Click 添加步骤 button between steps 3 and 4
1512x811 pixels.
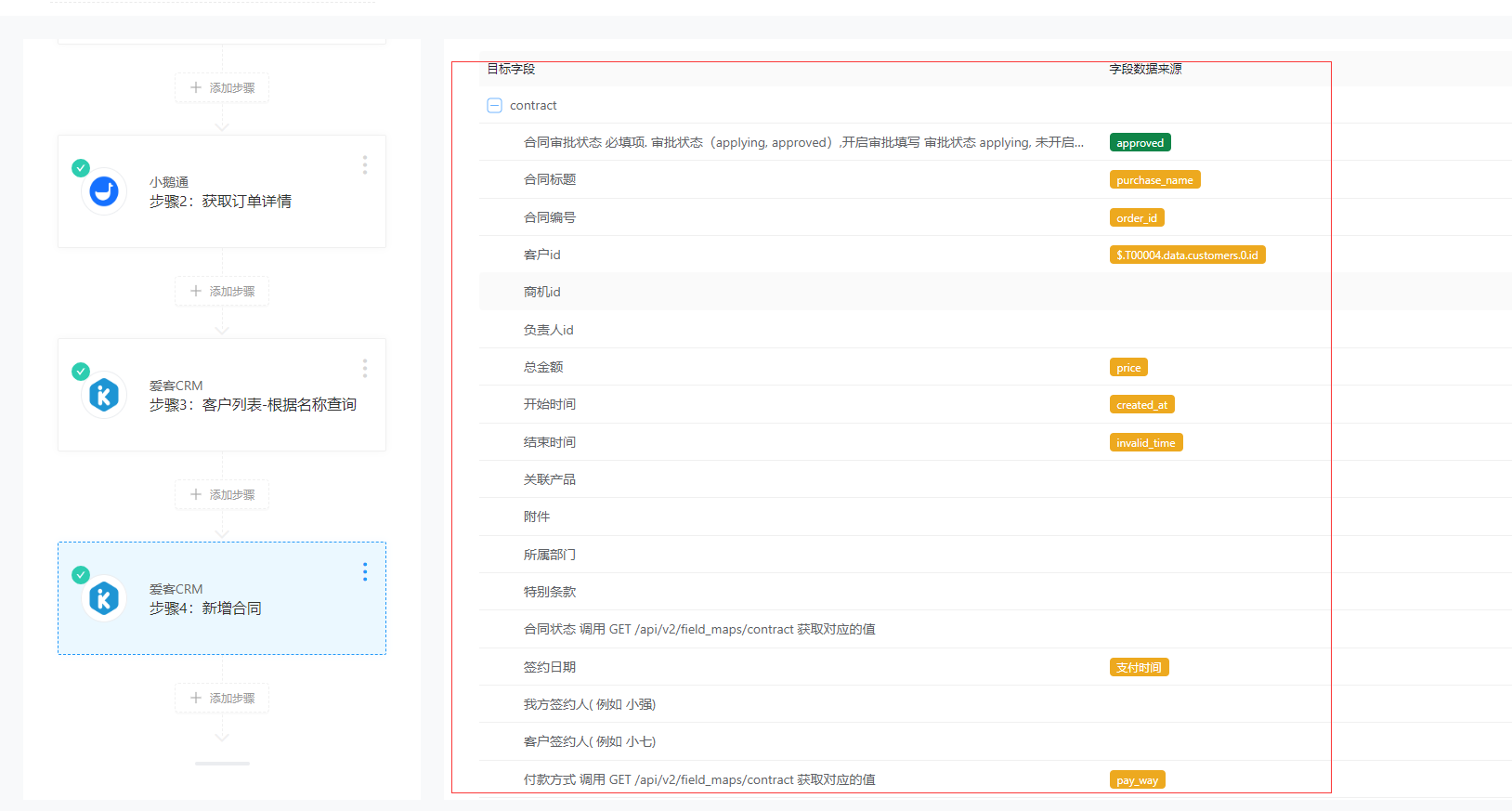coord(222,494)
